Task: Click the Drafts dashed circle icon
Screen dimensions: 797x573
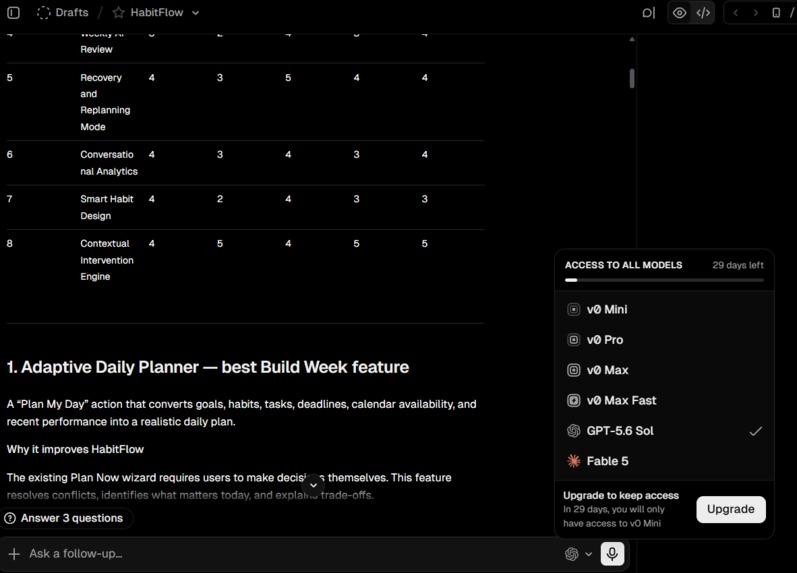Action: (44, 13)
